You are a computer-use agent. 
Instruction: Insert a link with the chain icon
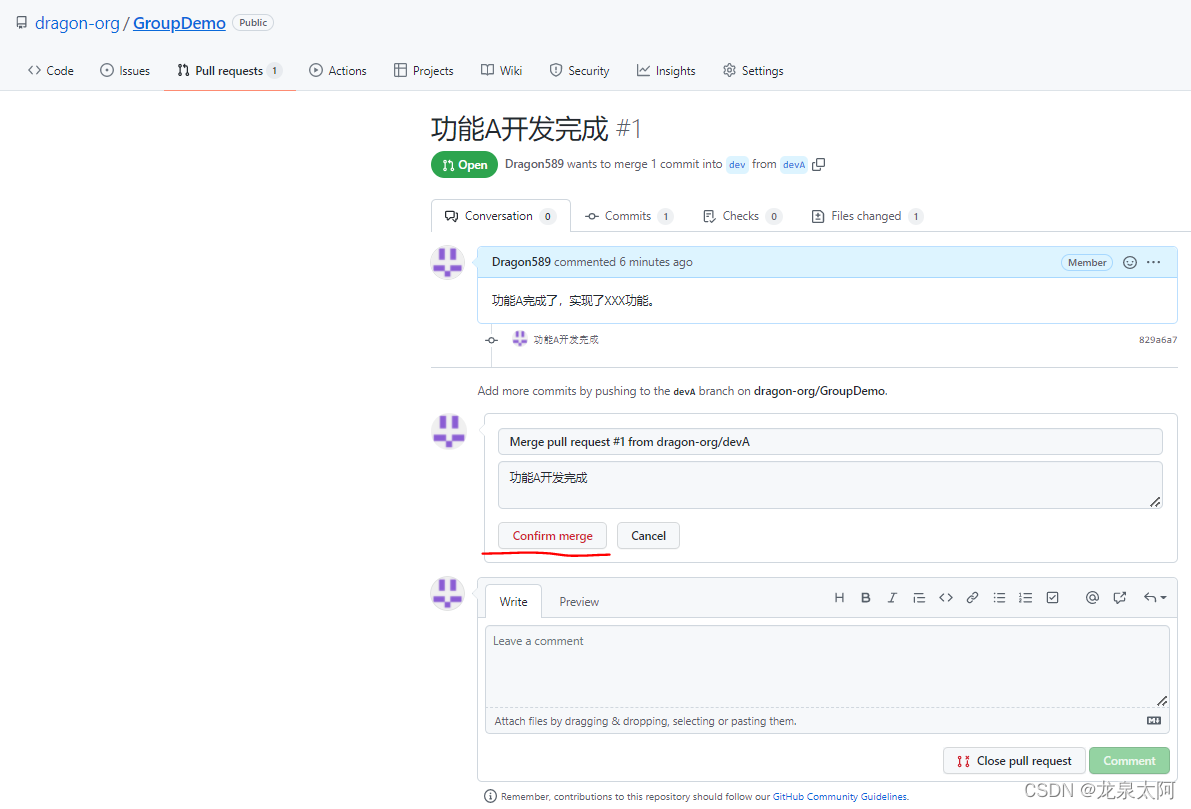(972, 598)
